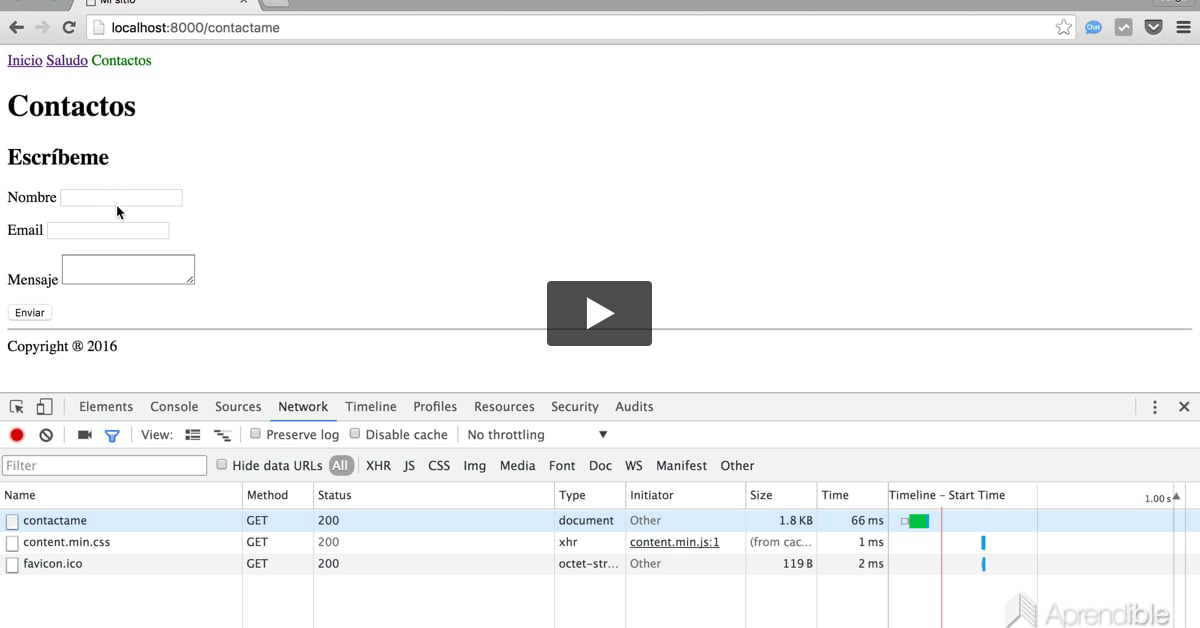Click the browser address bar URL

(196, 28)
